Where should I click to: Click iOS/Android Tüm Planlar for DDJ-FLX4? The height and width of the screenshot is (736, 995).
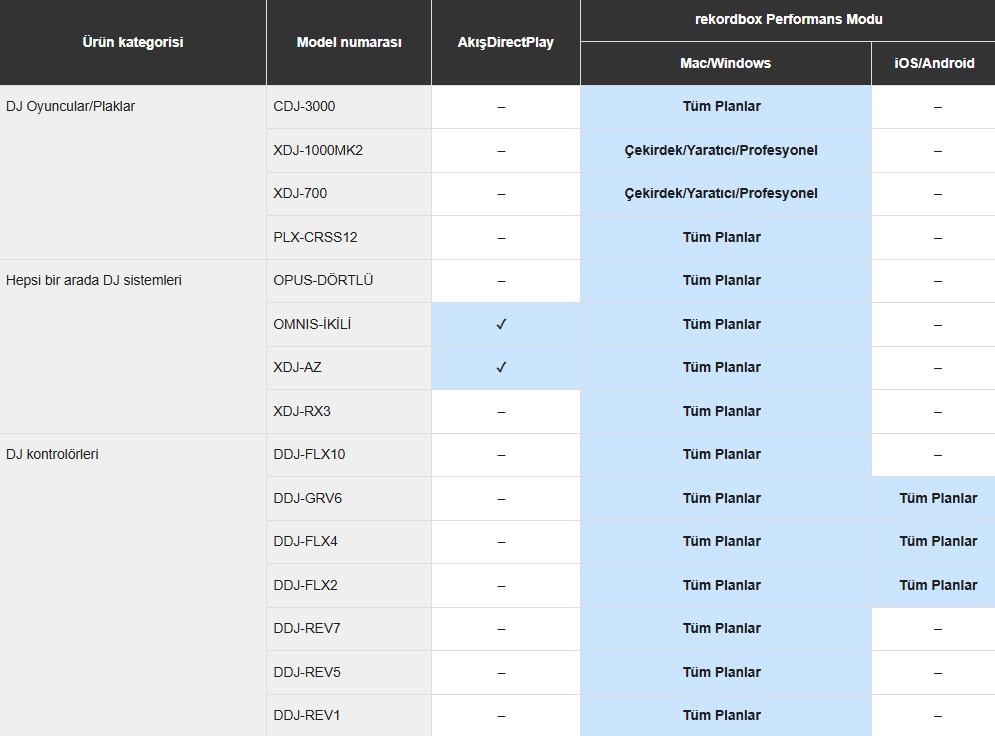(x=938, y=541)
